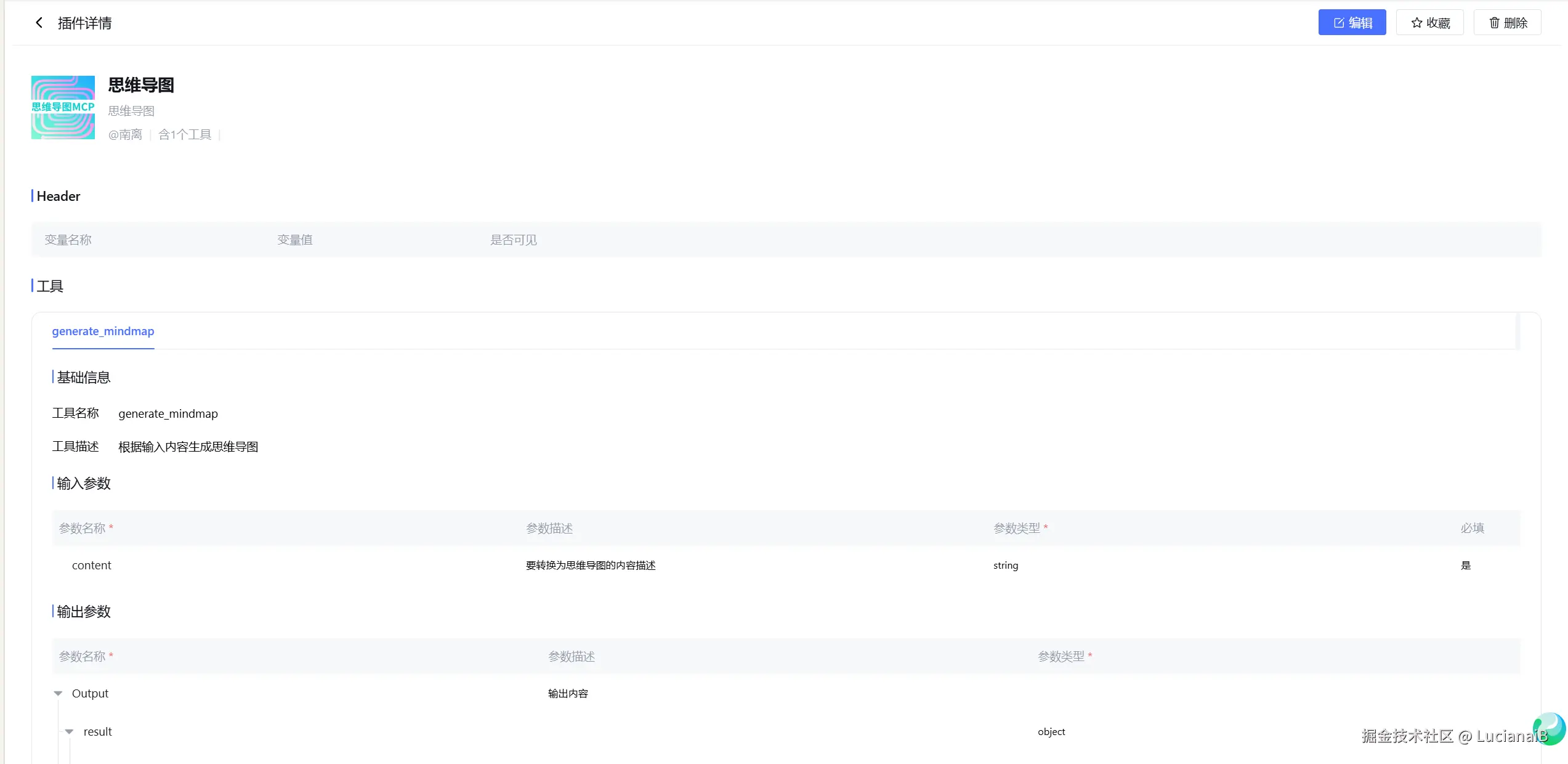The height and width of the screenshot is (764, 1568).
Task: Click the 思维导图 plugin title
Action: 141,85
